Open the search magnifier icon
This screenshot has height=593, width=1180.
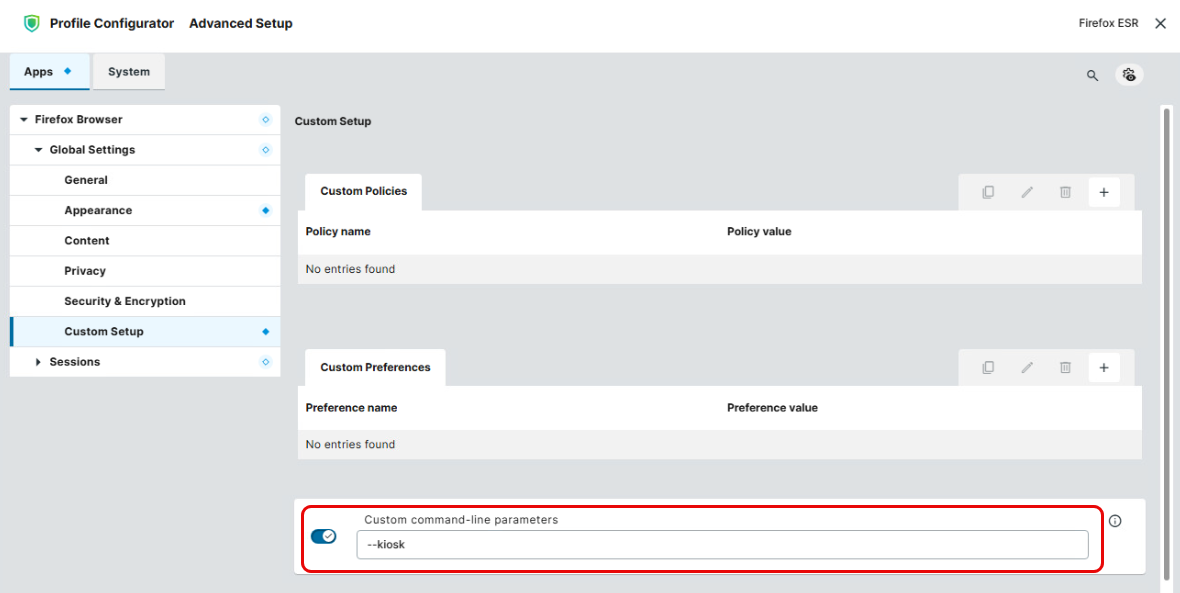click(1092, 75)
